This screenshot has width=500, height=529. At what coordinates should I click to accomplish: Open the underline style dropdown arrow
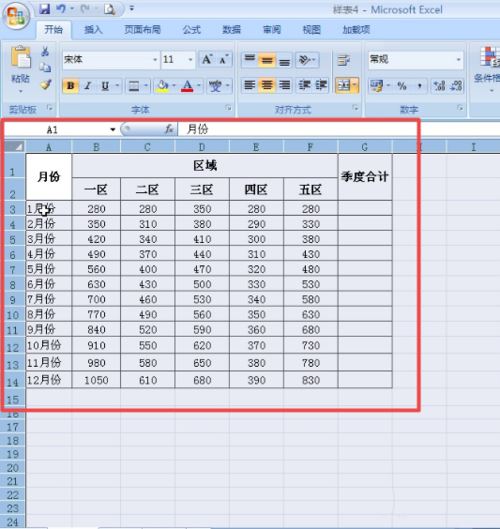[x=117, y=86]
